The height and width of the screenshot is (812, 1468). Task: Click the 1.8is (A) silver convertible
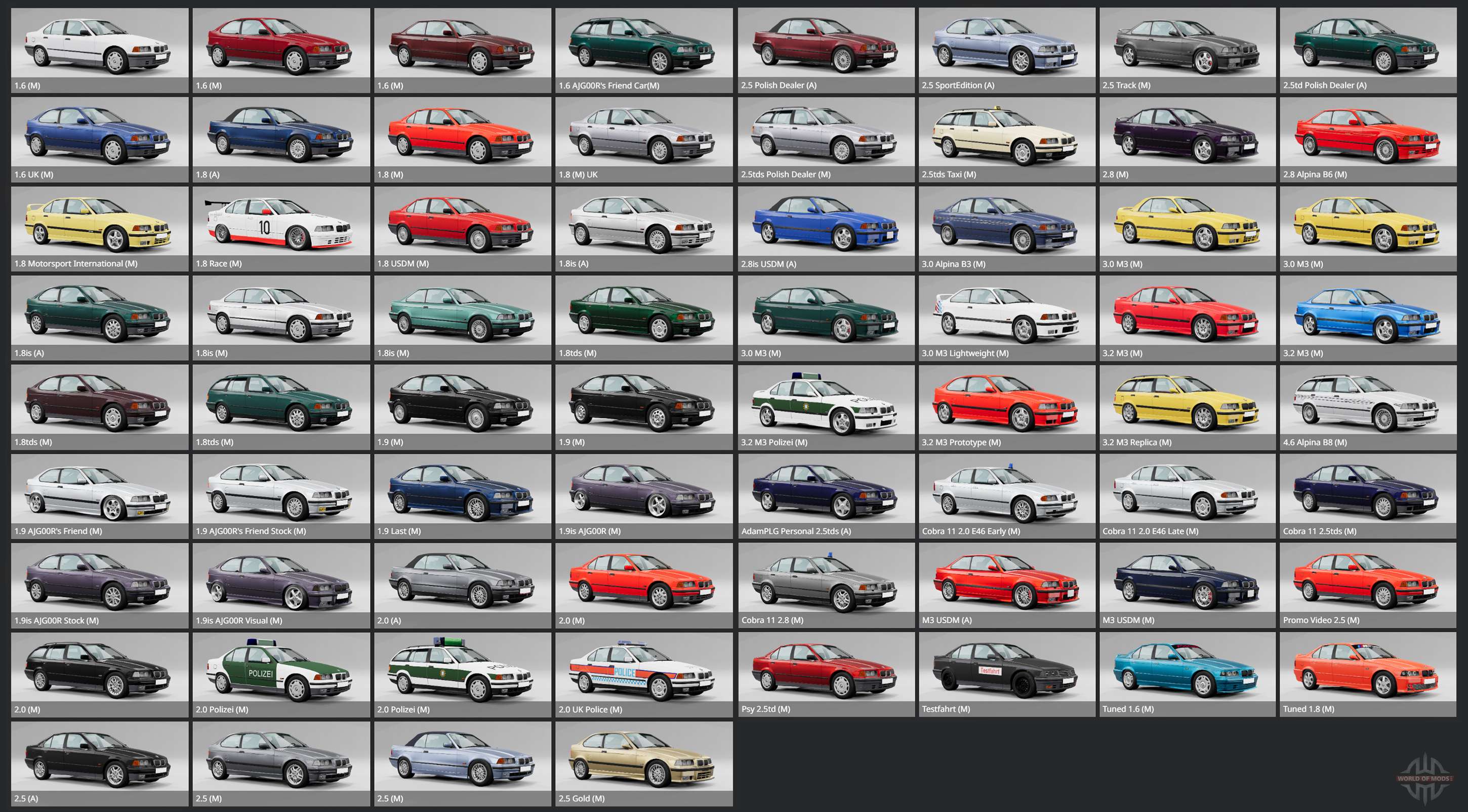pos(644,229)
